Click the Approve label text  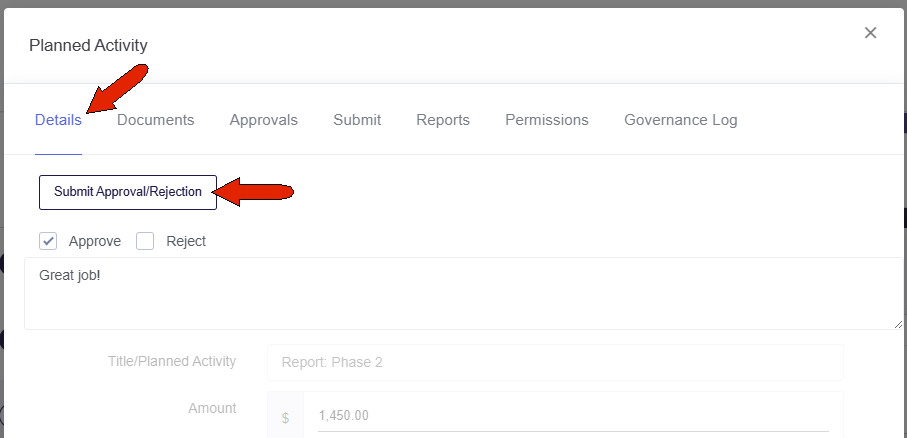95,241
